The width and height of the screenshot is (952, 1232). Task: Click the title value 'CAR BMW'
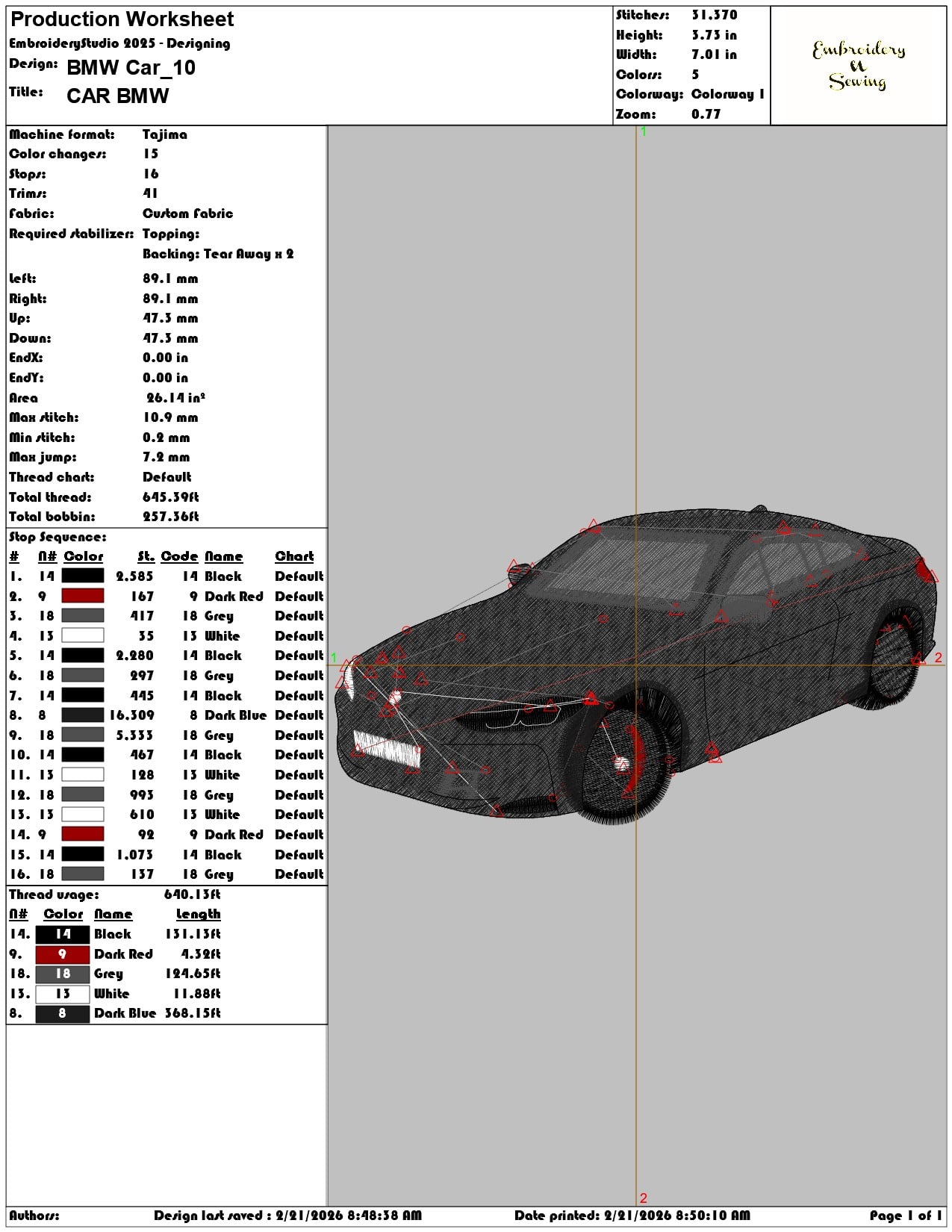pos(117,96)
